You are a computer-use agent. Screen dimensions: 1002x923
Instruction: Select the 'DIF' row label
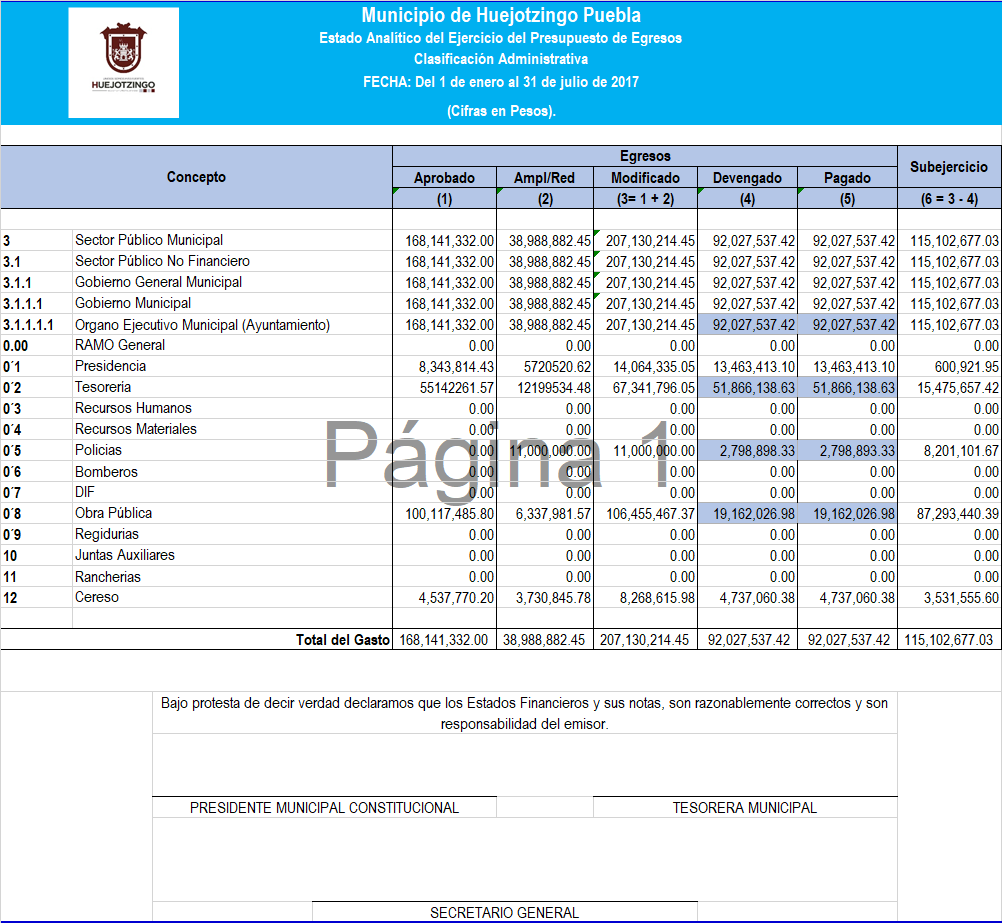[x=84, y=492]
